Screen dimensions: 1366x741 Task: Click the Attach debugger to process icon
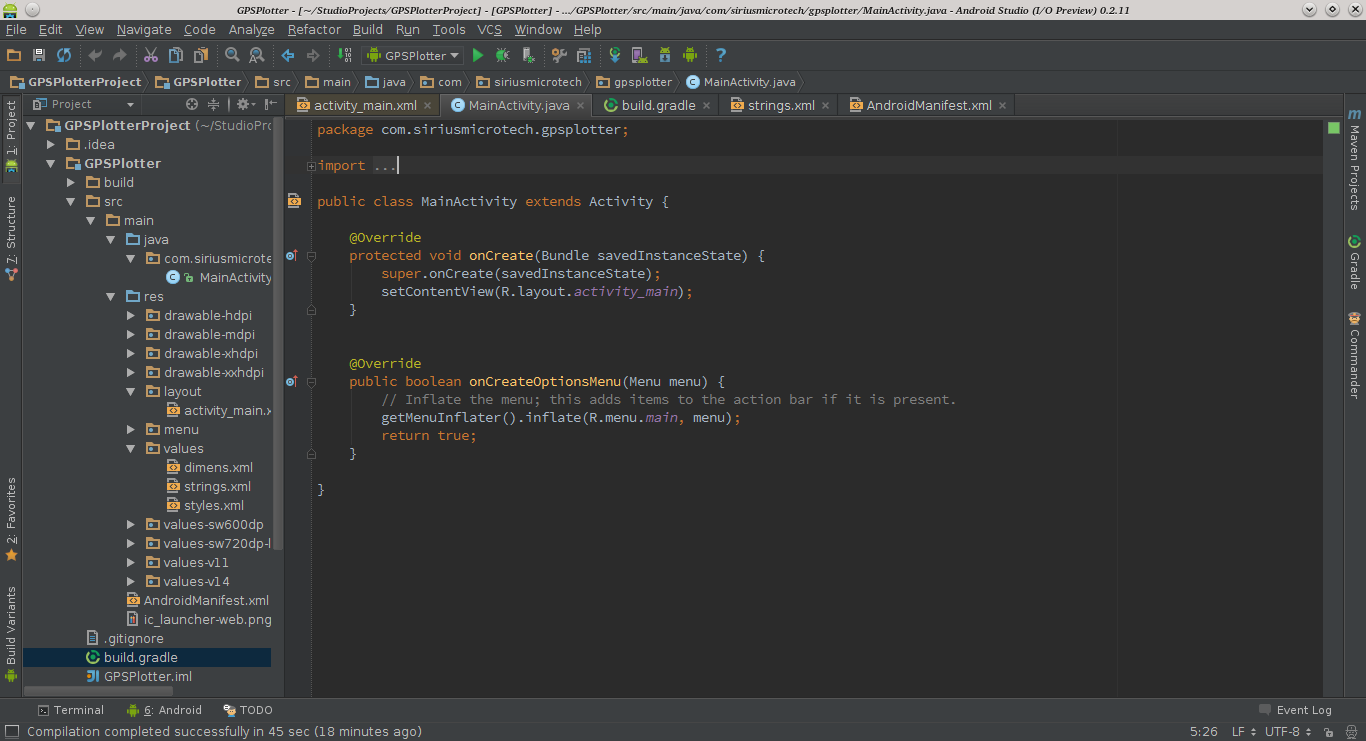coord(528,55)
